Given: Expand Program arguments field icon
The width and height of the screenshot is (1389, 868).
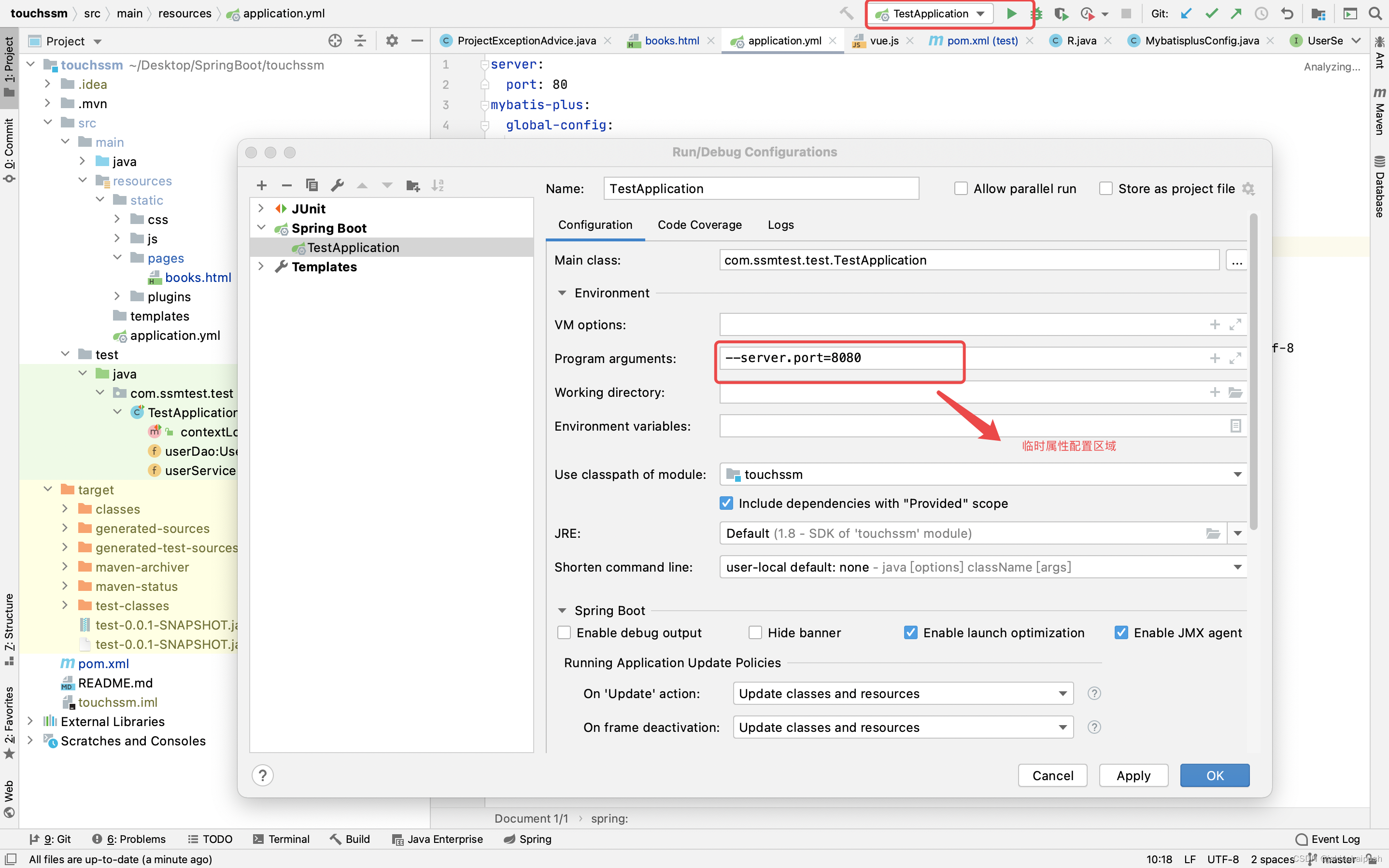Looking at the screenshot, I should pos(1235,358).
